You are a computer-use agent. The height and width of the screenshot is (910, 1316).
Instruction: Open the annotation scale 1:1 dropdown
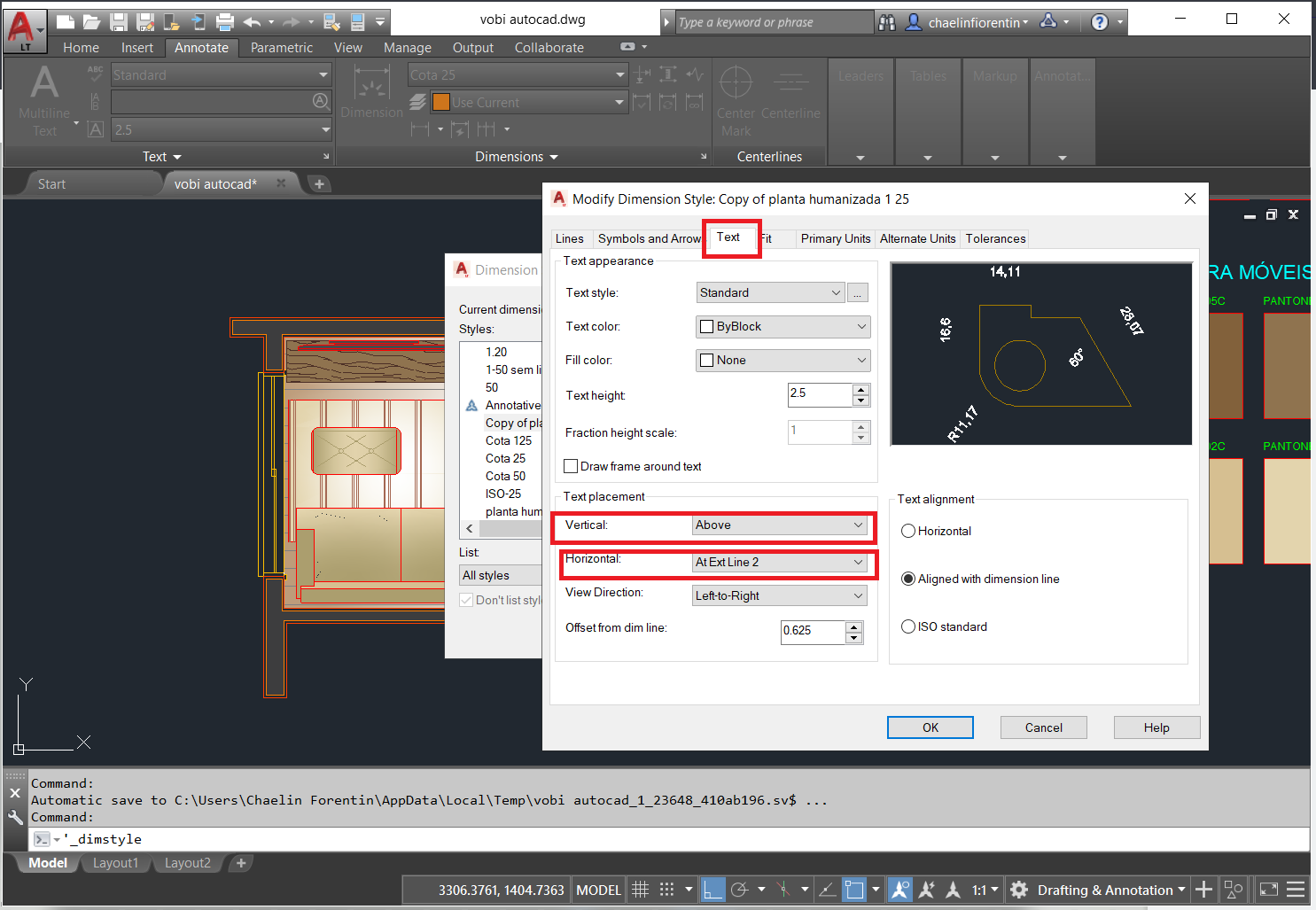(x=985, y=890)
